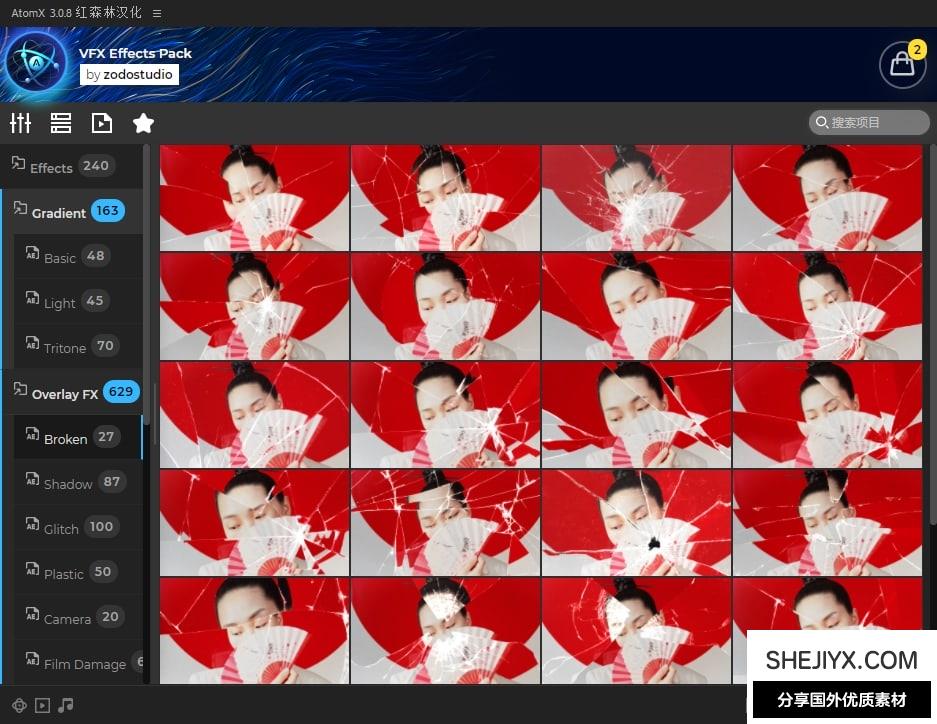Open the AtomX panel hamburger menu

pos(157,13)
